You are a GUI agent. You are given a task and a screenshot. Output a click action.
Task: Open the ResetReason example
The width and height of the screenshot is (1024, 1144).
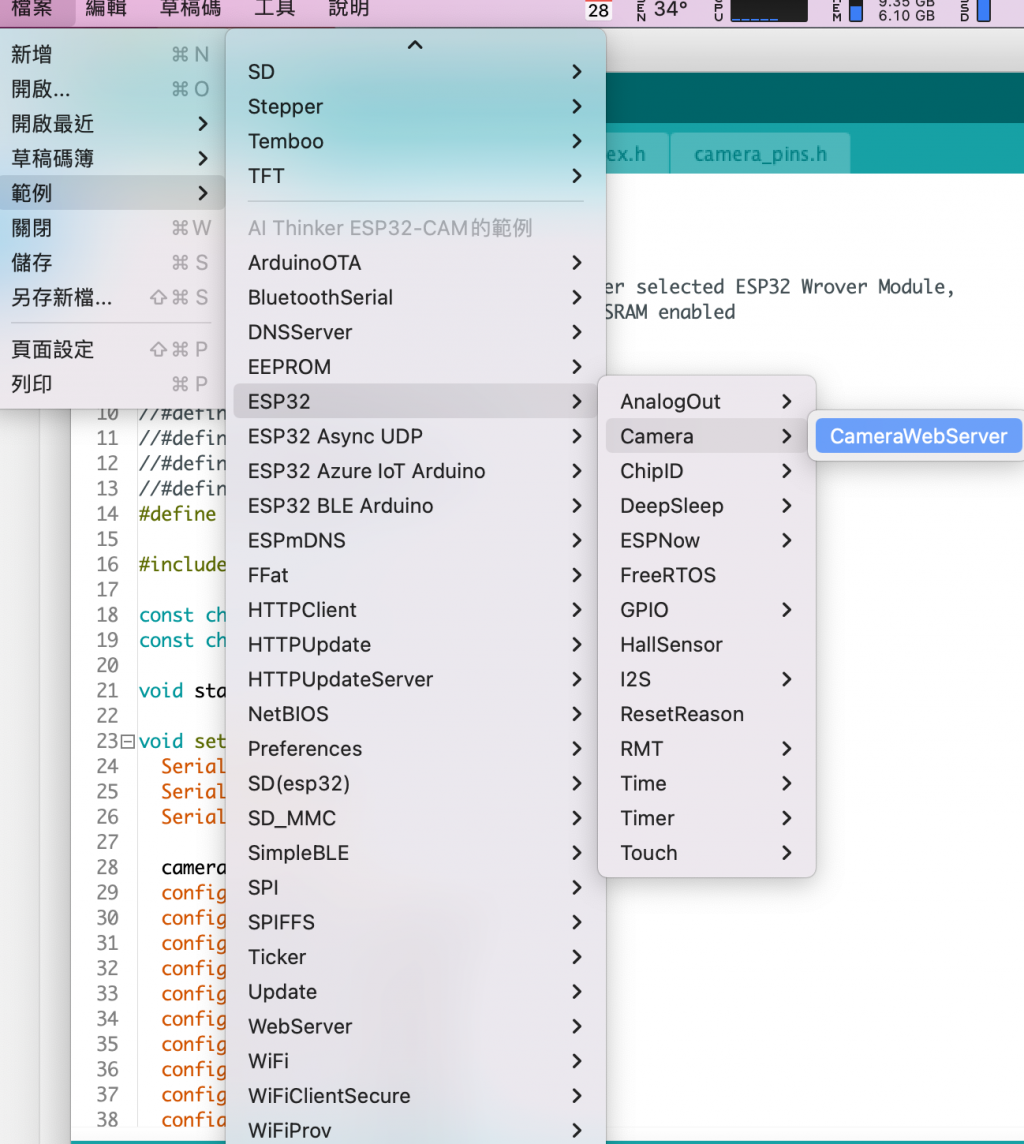706,714
